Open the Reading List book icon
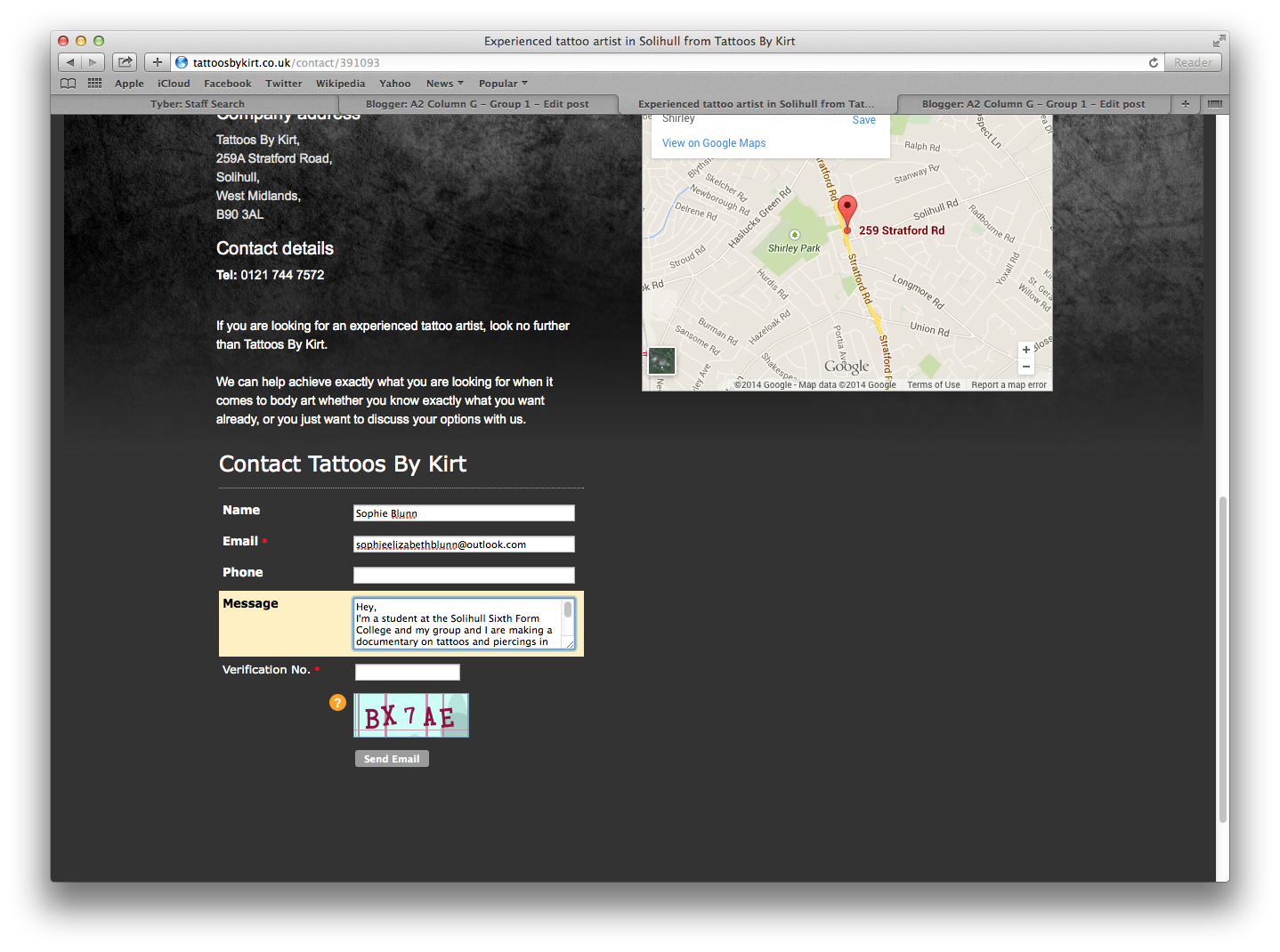Image resolution: width=1280 pixels, height=952 pixels. coord(69,83)
